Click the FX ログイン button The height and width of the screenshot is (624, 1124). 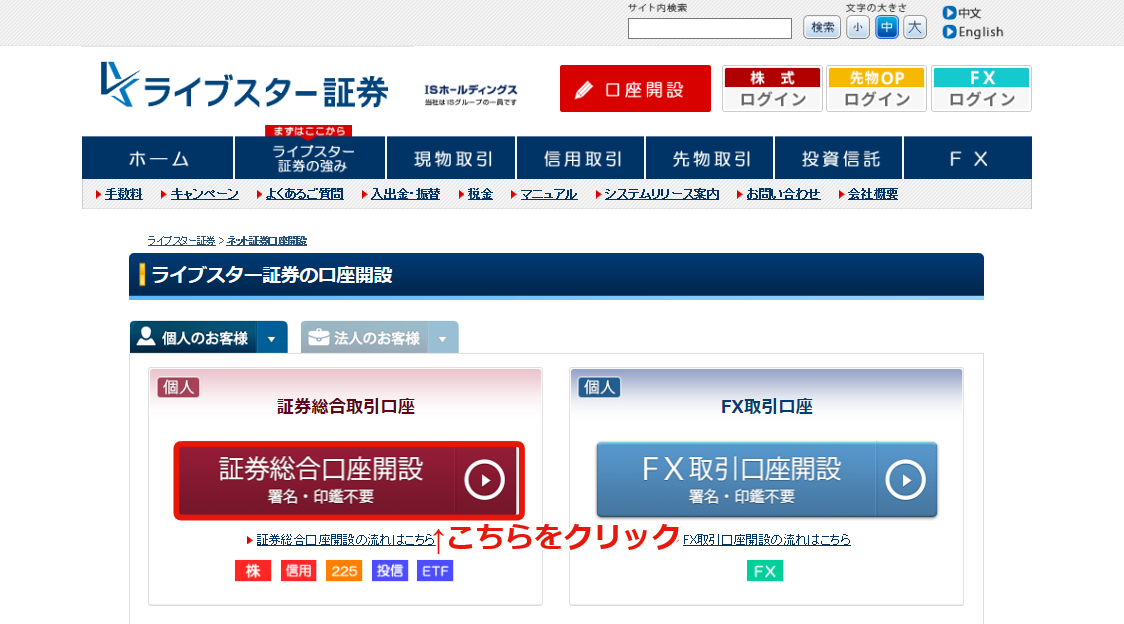click(981, 88)
